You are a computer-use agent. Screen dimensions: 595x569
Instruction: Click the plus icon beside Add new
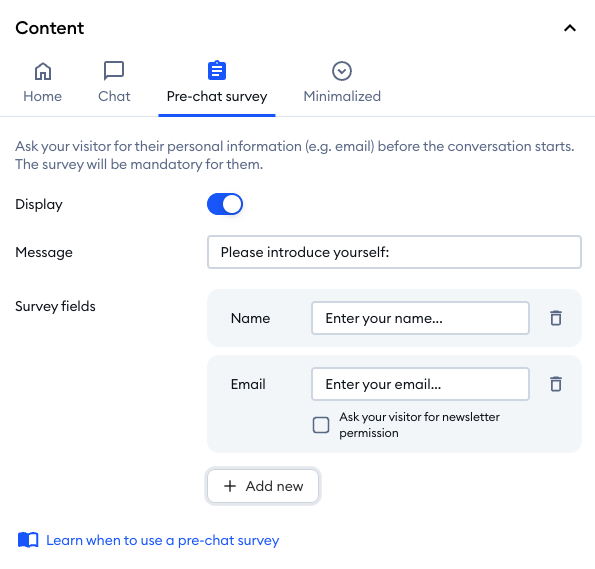tap(230, 486)
